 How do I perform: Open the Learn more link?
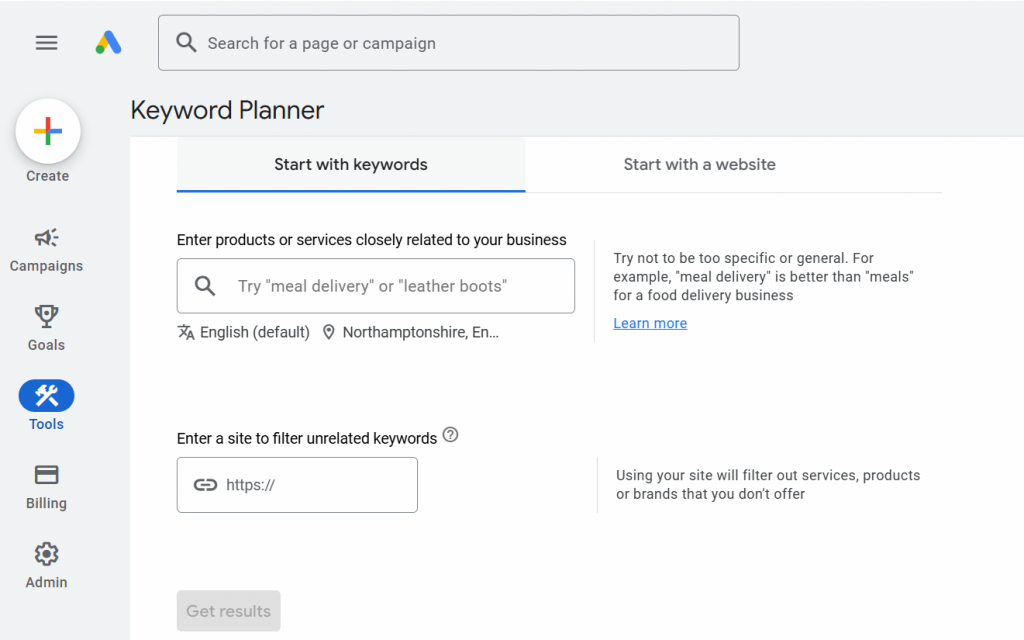click(650, 323)
